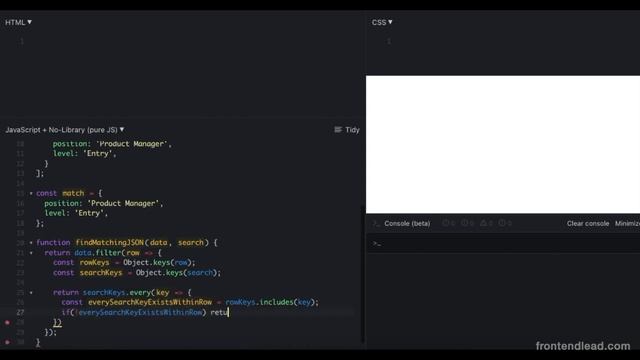Click the partially typed 'retu' text
This screenshot has width=640, height=360.
coord(219,313)
